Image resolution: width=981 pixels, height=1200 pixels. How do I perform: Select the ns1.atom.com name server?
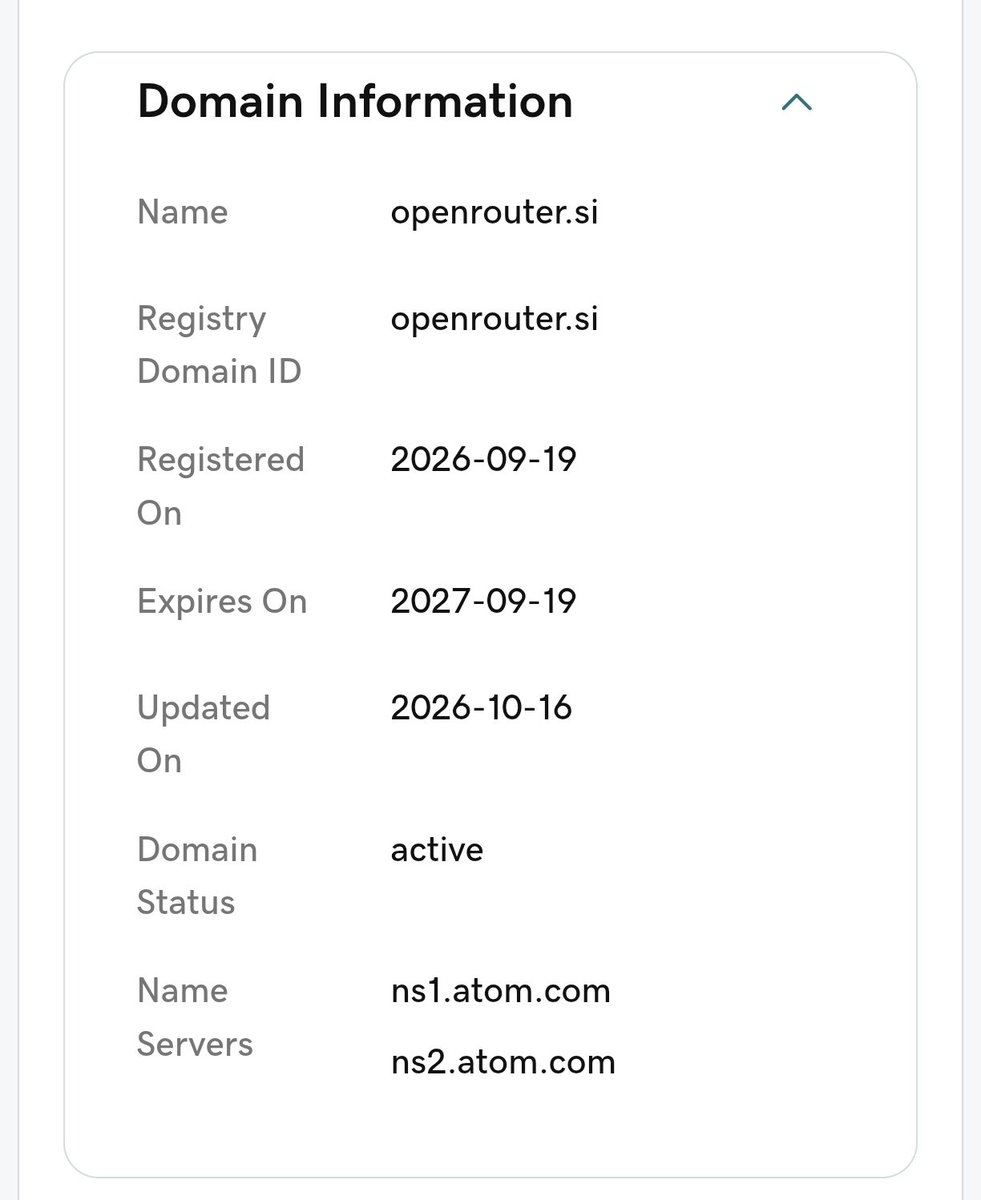point(500,991)
